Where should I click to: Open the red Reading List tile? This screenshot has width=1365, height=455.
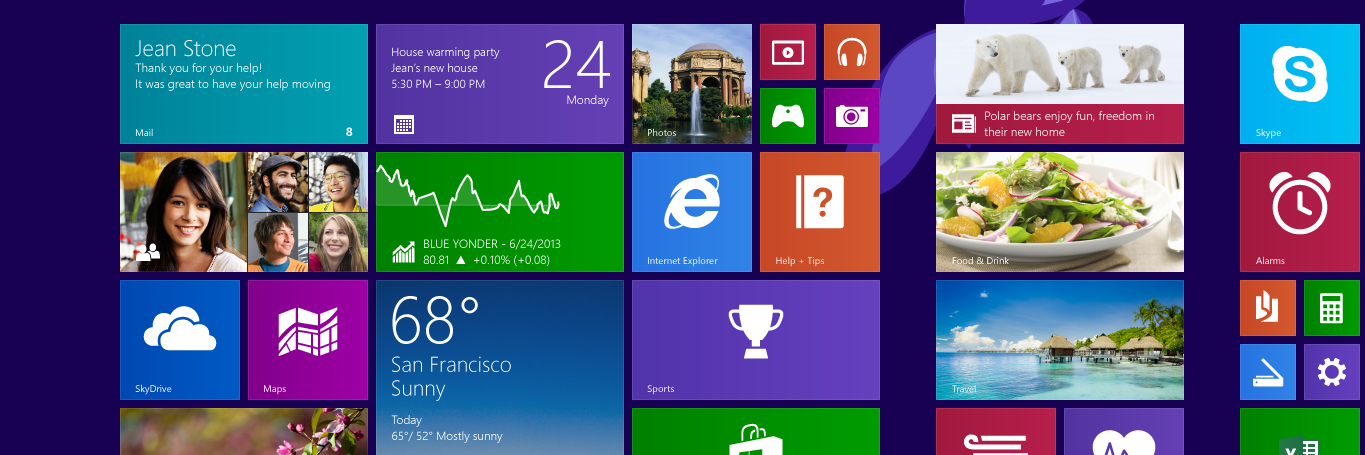996,432
